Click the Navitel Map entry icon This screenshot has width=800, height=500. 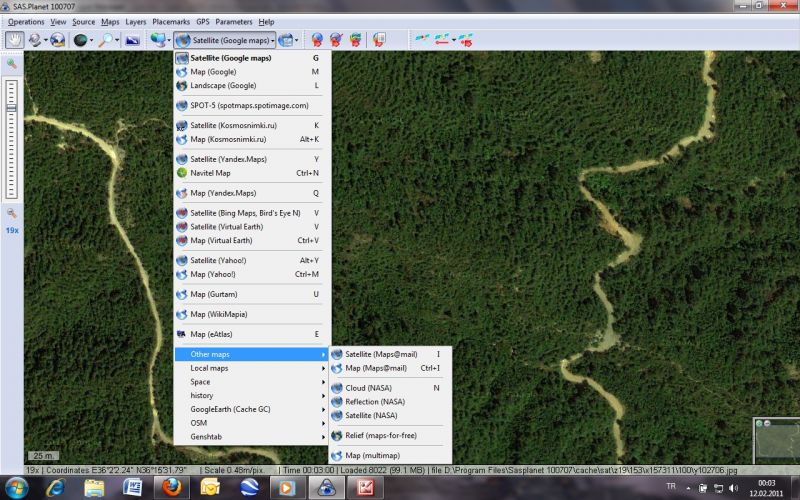[x=182, y=173]
